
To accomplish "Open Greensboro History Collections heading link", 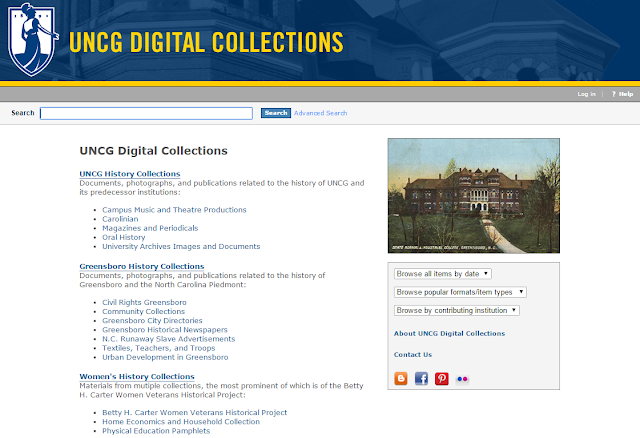I will point(142,267).
